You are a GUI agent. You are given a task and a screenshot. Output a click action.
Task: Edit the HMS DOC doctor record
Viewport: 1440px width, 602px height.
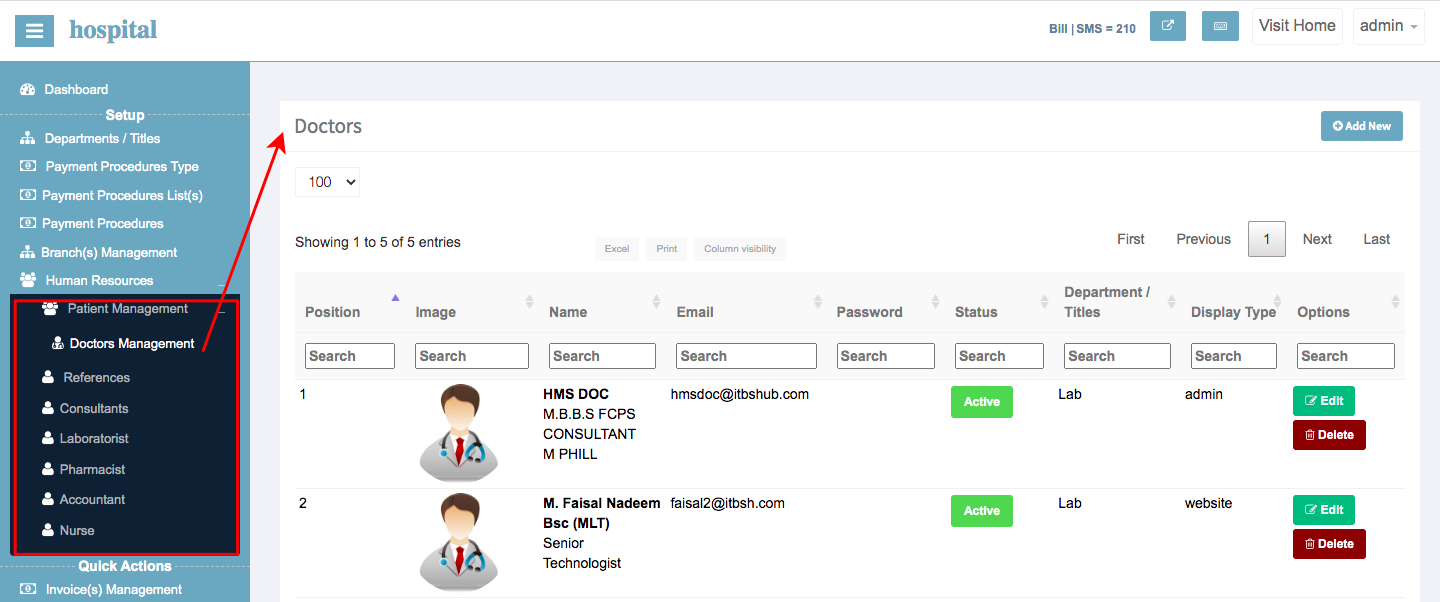point(1324,400)
